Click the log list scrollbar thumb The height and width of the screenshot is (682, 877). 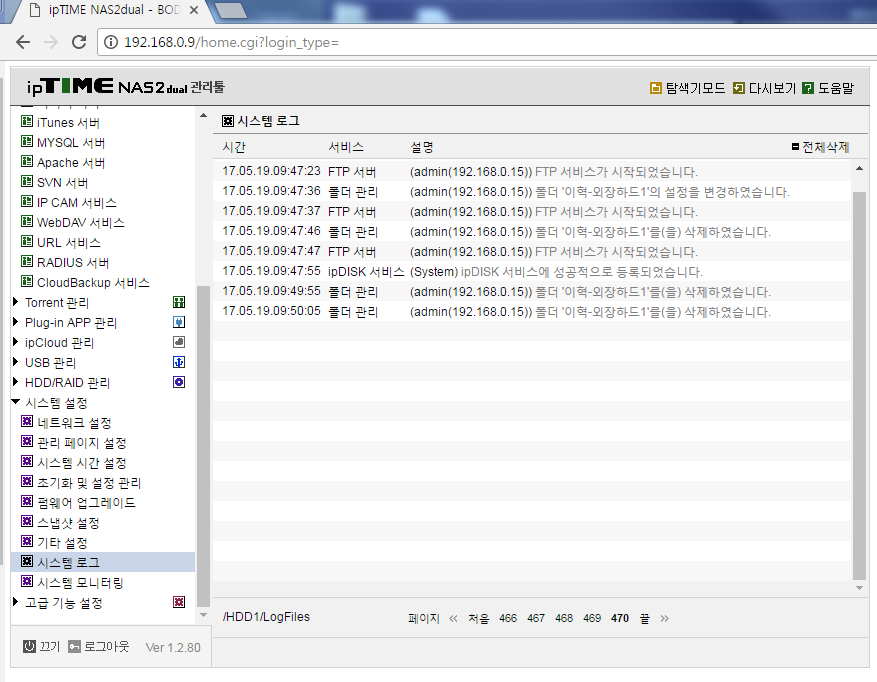click(859, 386)
